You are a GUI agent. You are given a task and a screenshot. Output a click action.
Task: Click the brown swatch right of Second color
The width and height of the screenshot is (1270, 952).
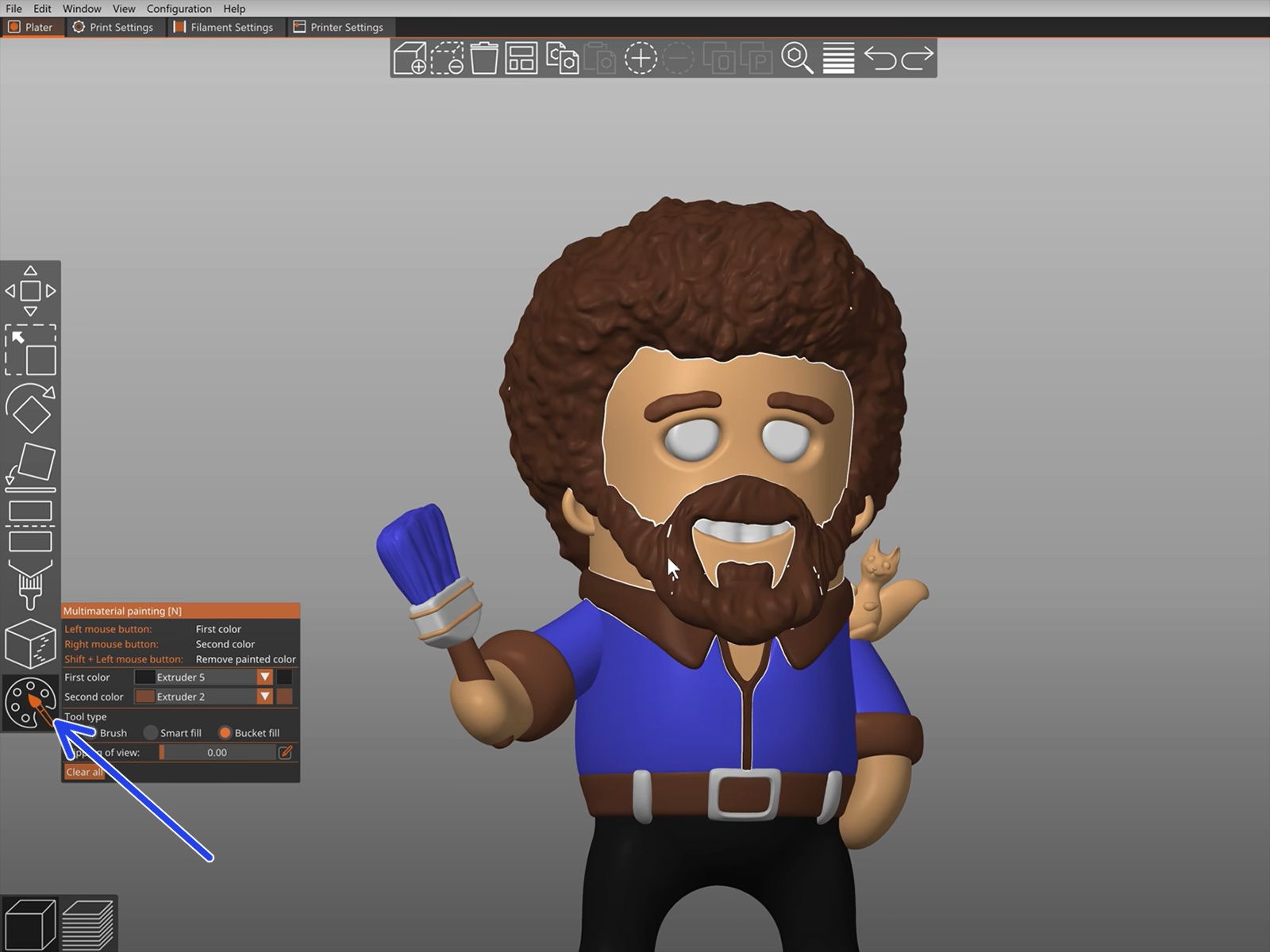coord(284,697)
